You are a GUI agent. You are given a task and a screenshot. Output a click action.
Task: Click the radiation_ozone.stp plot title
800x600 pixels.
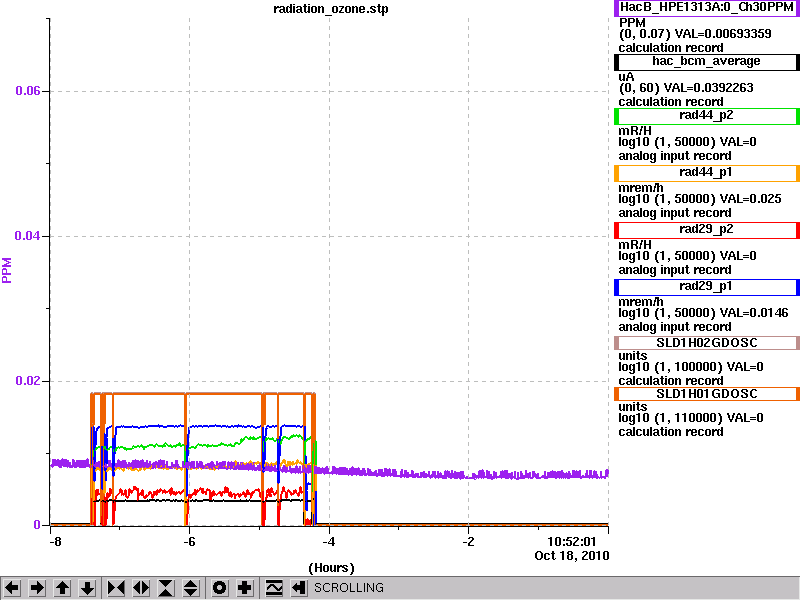tap(331, 9)
